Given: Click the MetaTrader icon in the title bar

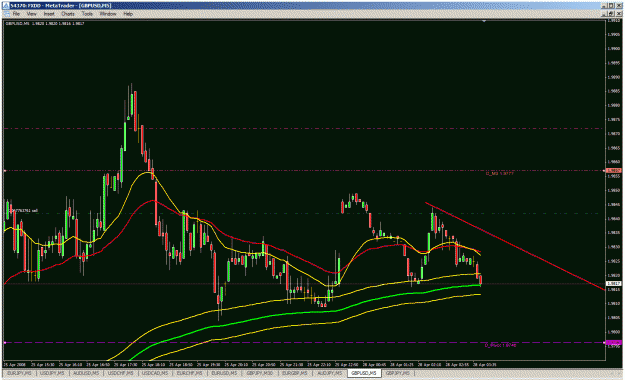Looking at the screenshot, I should (6, 6).
